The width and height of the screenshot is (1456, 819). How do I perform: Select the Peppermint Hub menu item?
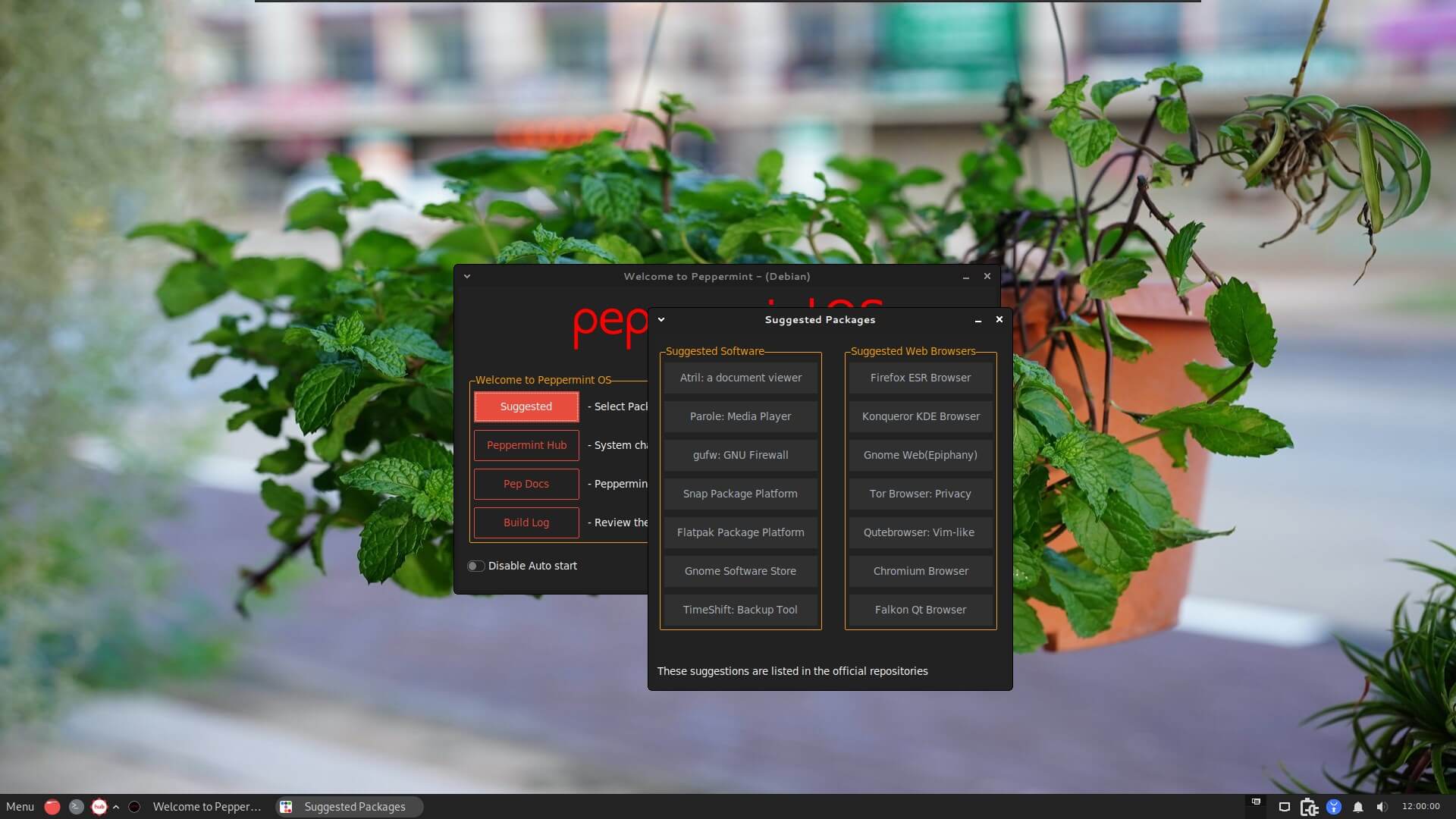[527, 445]
